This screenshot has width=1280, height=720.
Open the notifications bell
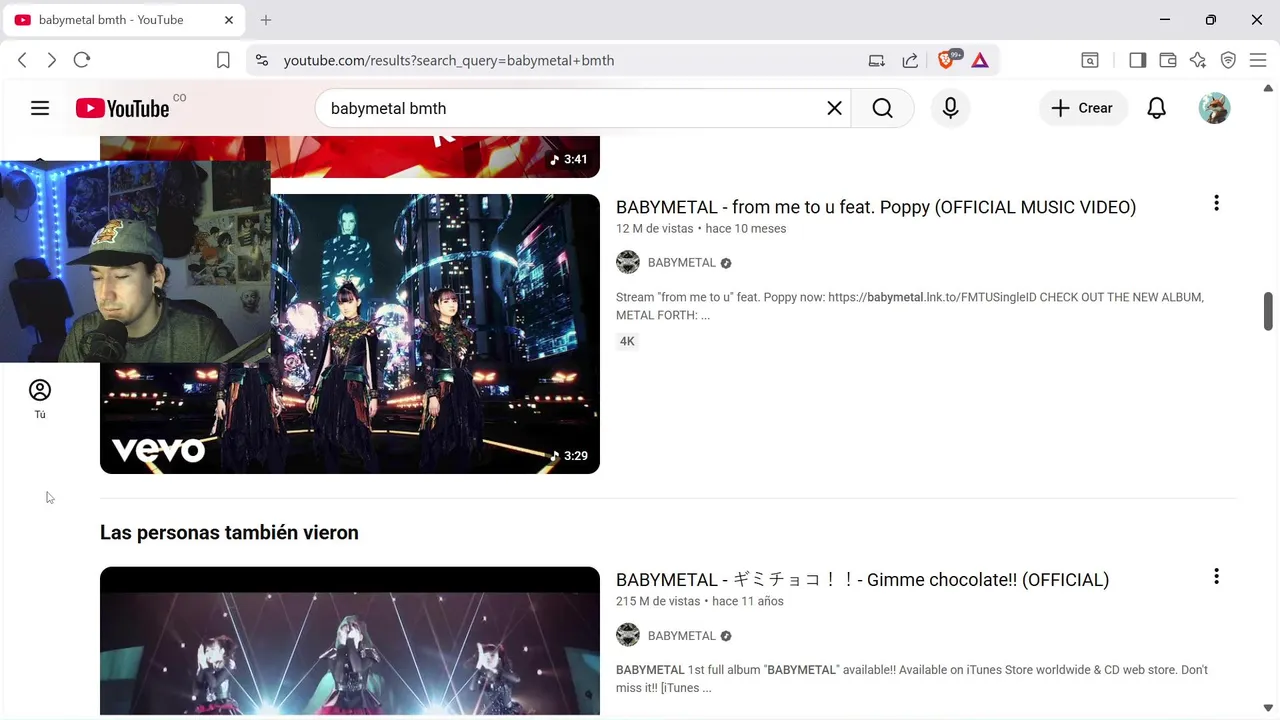coord(1156,108)
